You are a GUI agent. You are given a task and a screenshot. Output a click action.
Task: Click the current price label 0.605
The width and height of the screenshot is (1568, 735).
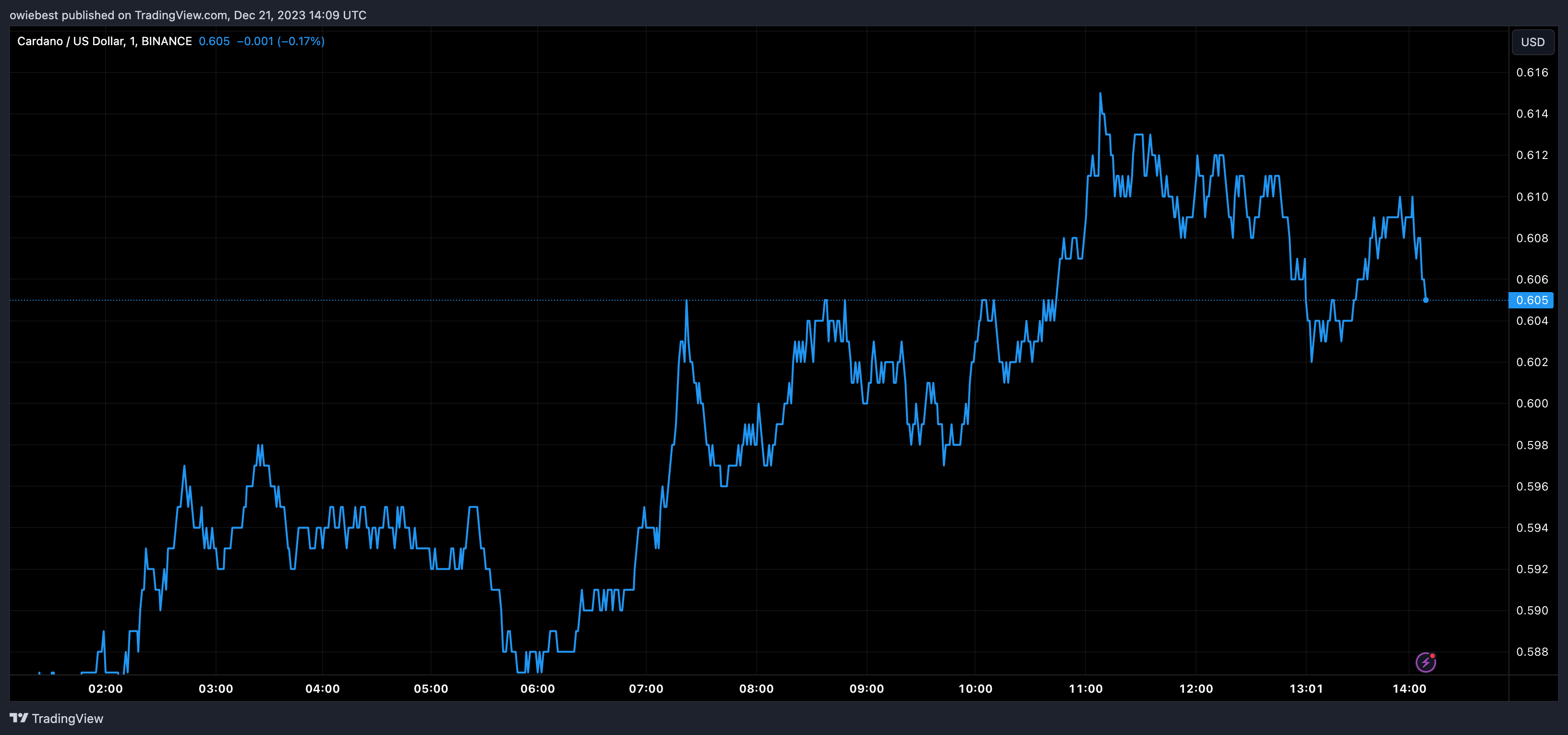[x=1532, y=300]
